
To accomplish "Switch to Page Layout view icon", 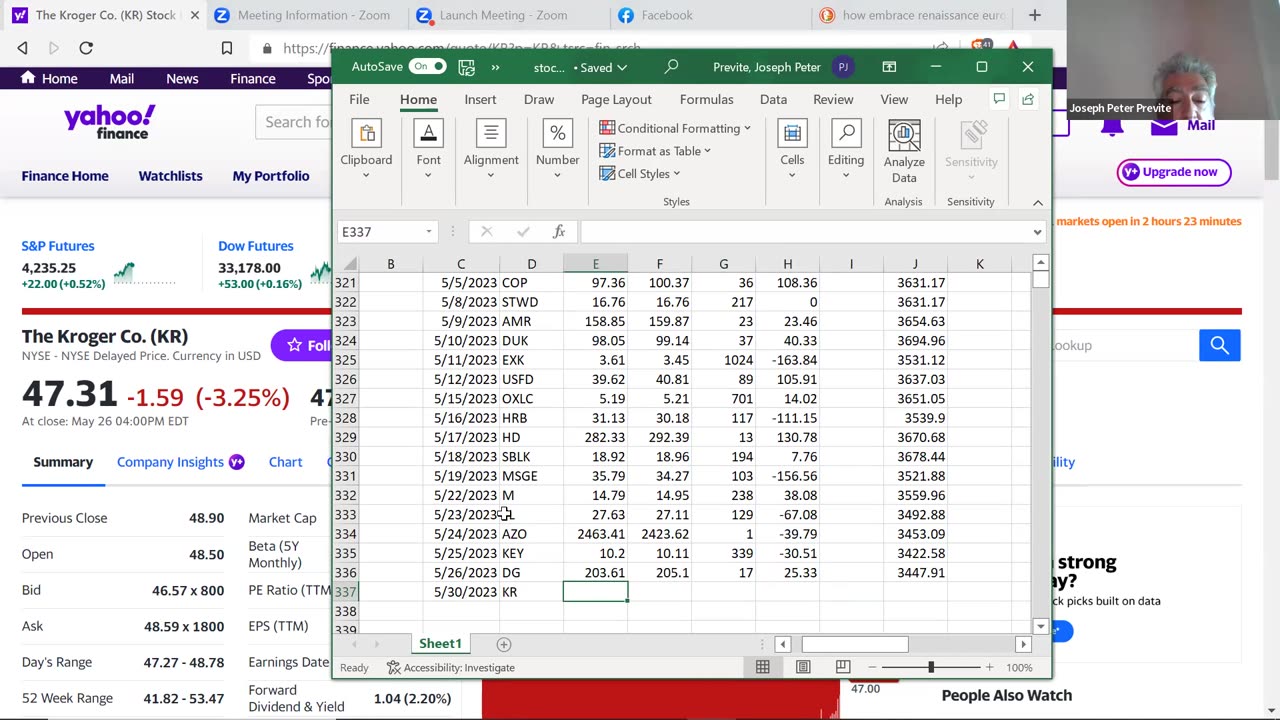I will (803, 667).
